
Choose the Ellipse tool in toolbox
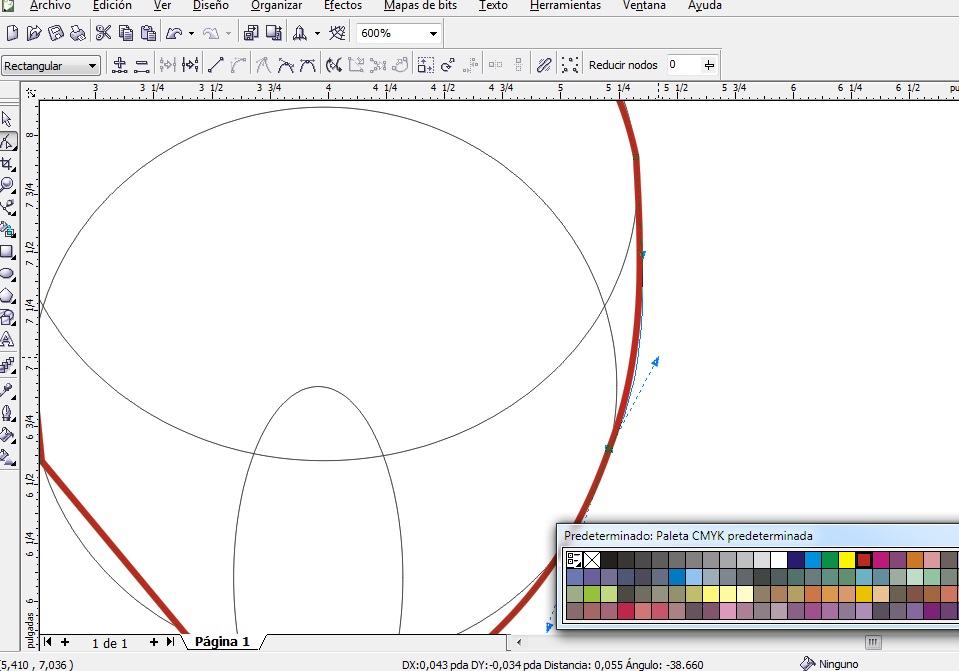pos(8,273)
